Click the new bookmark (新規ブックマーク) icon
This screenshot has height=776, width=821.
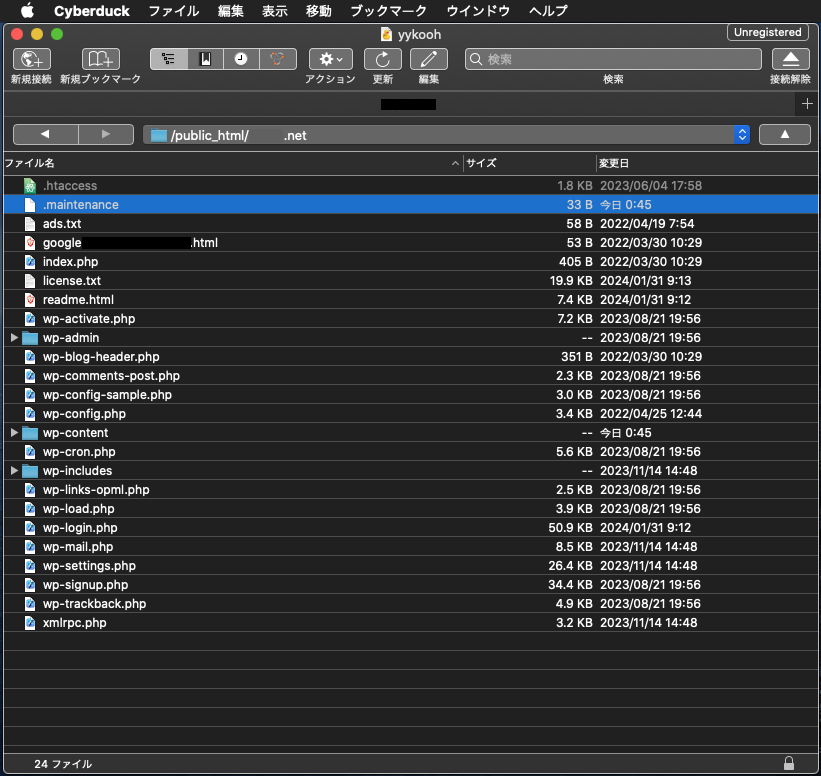click(101, 59)
